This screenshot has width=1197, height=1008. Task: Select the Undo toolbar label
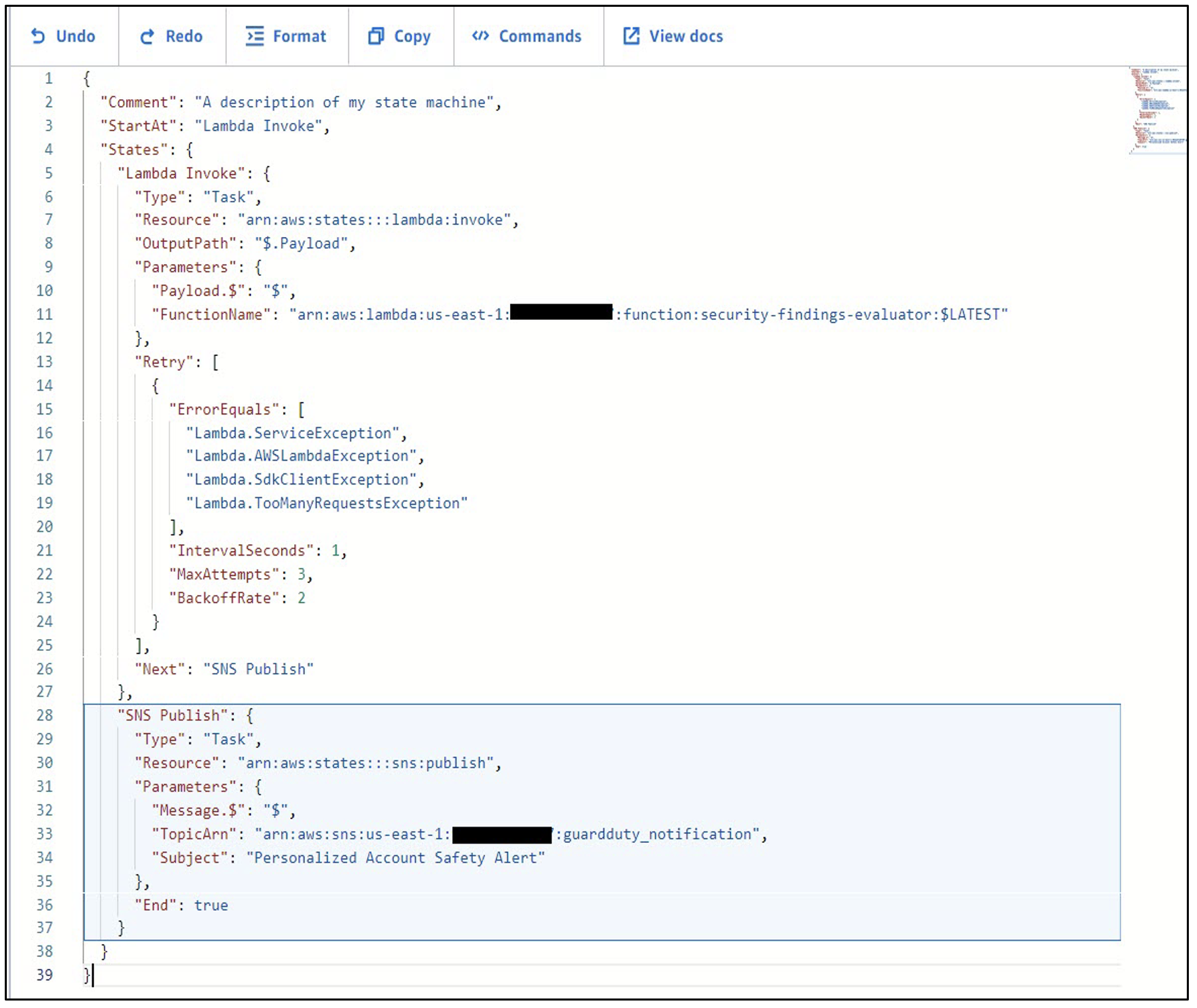pyautogui.click(x=75, y=37)
